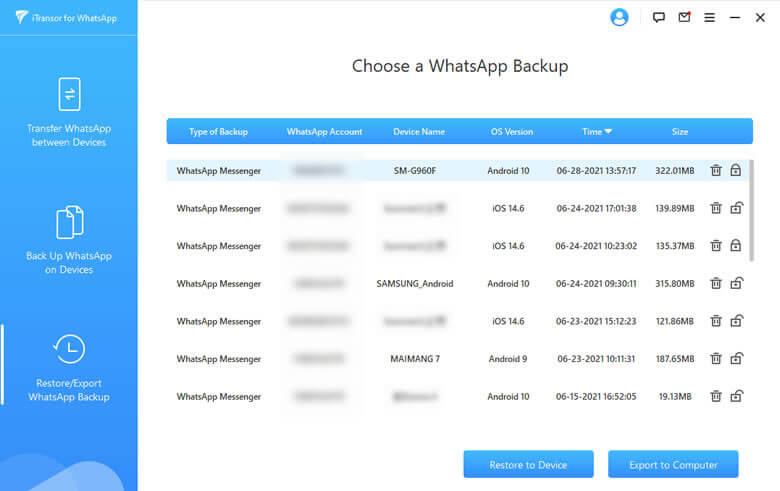Viewport: 780px width, 491px height.
Task: Delete the SAMSUNG_Android backup entry
Action: 716,284
